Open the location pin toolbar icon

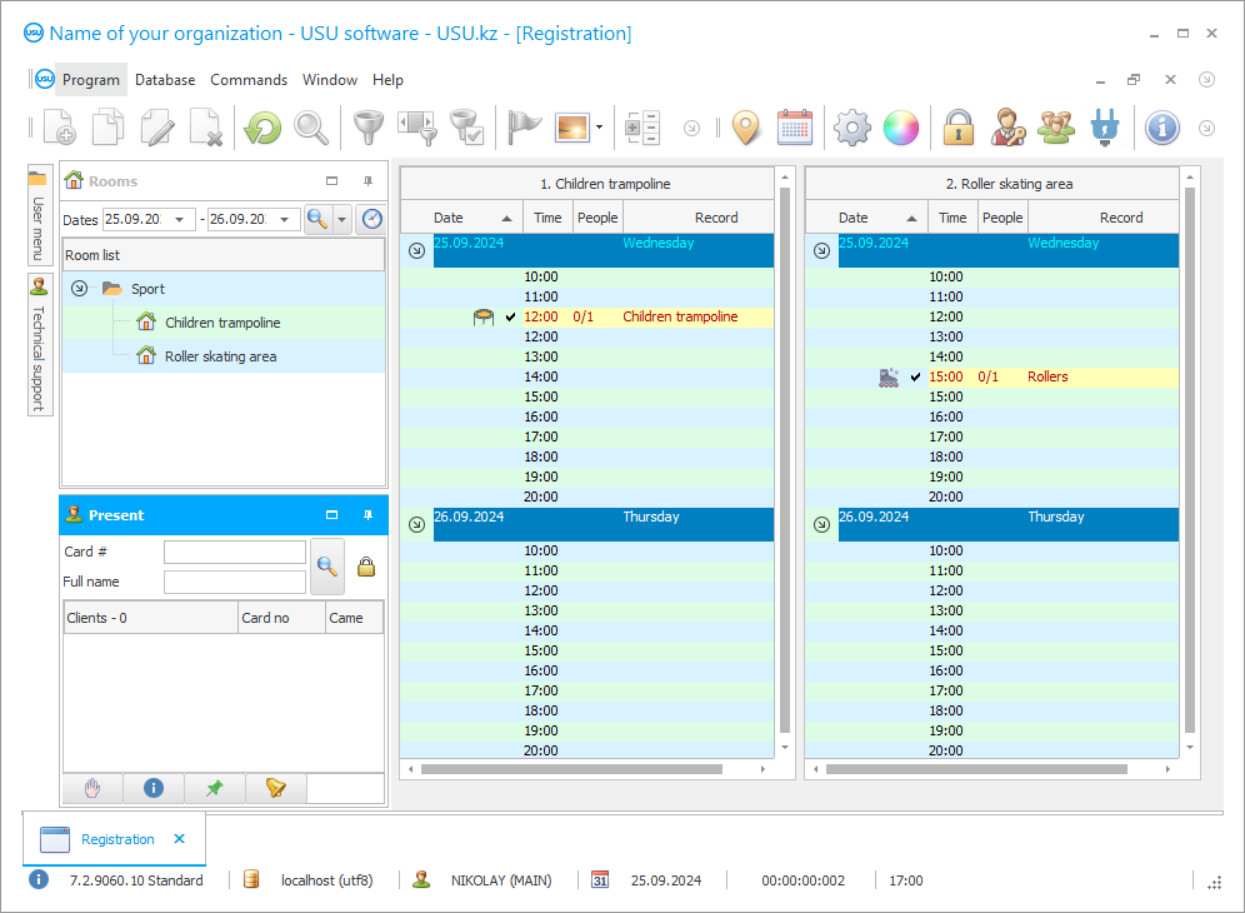point(746,127)
